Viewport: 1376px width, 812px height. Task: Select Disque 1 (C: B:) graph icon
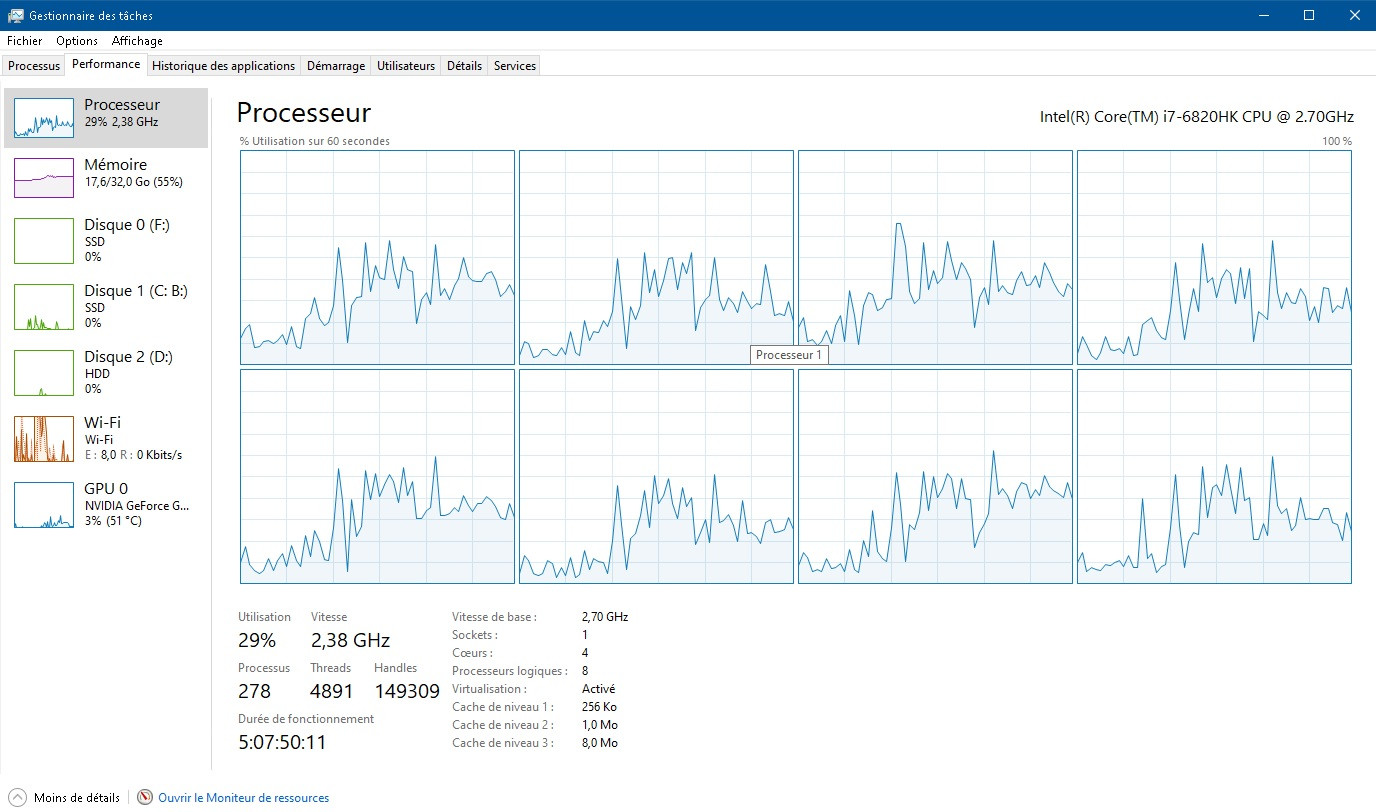[44, 307]
